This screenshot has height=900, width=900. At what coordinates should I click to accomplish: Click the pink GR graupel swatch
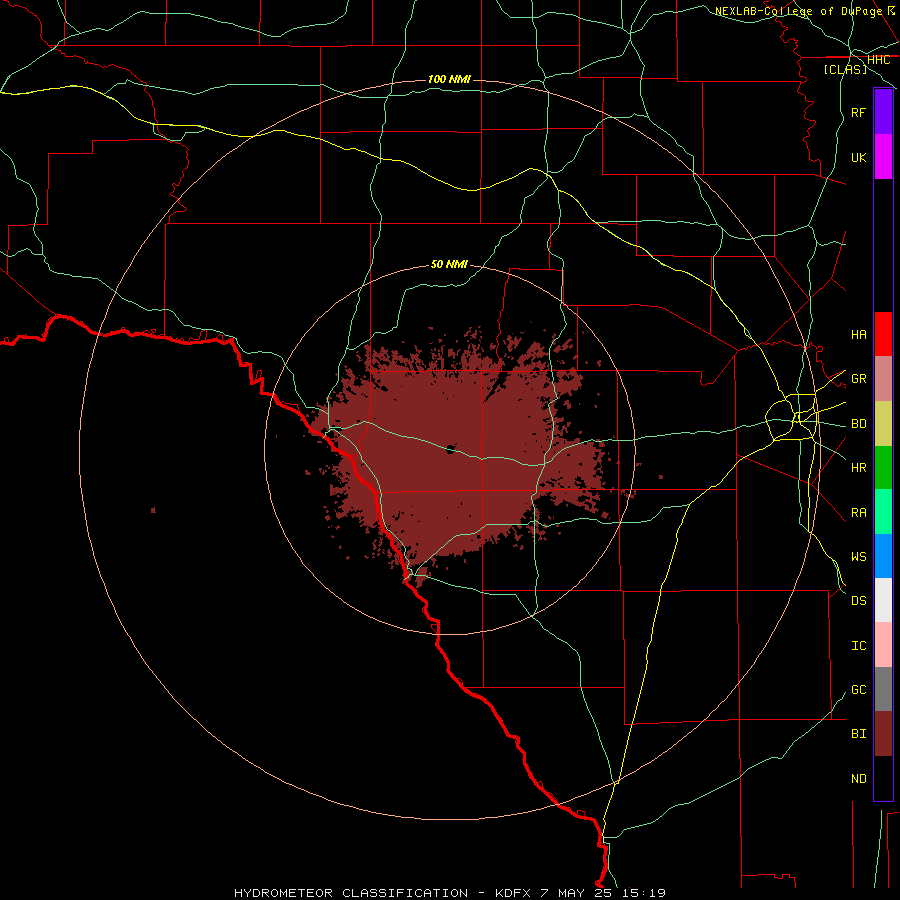pyautogui.click(x=883, y=379)
